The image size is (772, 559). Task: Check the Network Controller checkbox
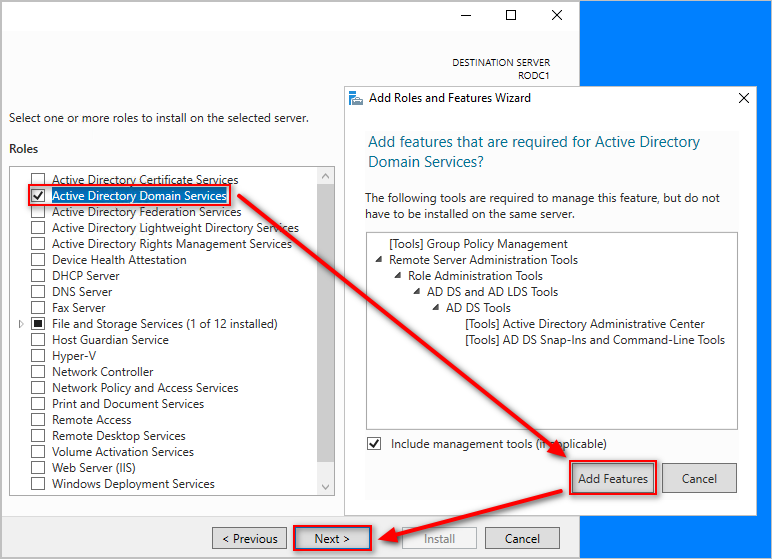click(38, 372)
